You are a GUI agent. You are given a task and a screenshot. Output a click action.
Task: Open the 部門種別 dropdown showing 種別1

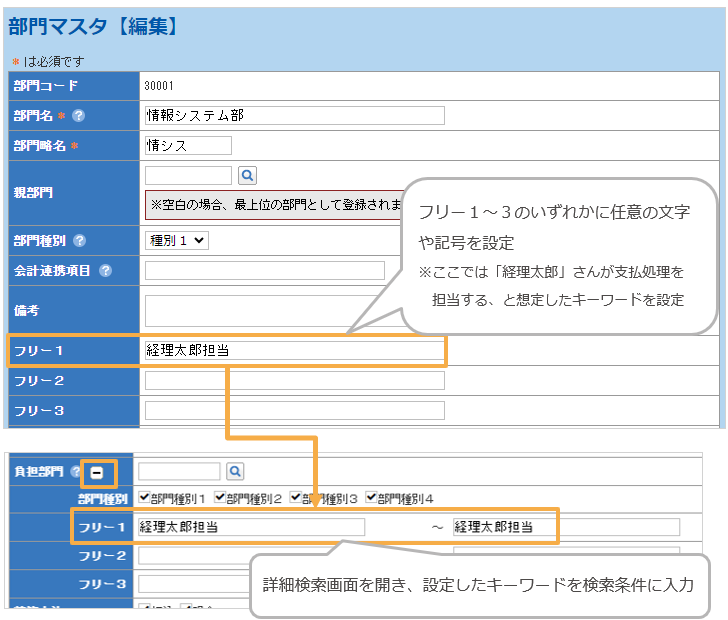pyautogui.click(x=177, y=240)
